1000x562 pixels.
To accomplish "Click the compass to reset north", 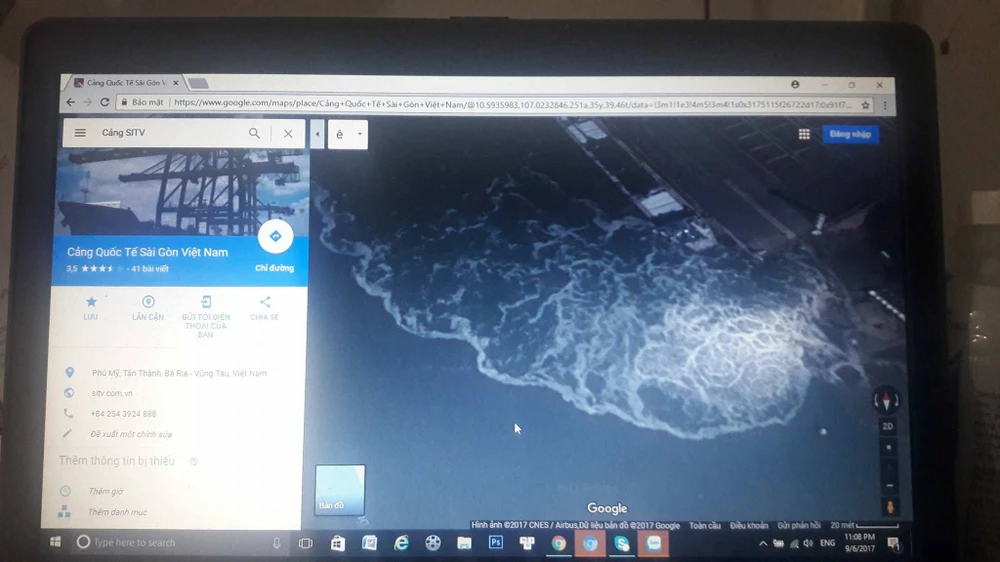I will point(886,400).
